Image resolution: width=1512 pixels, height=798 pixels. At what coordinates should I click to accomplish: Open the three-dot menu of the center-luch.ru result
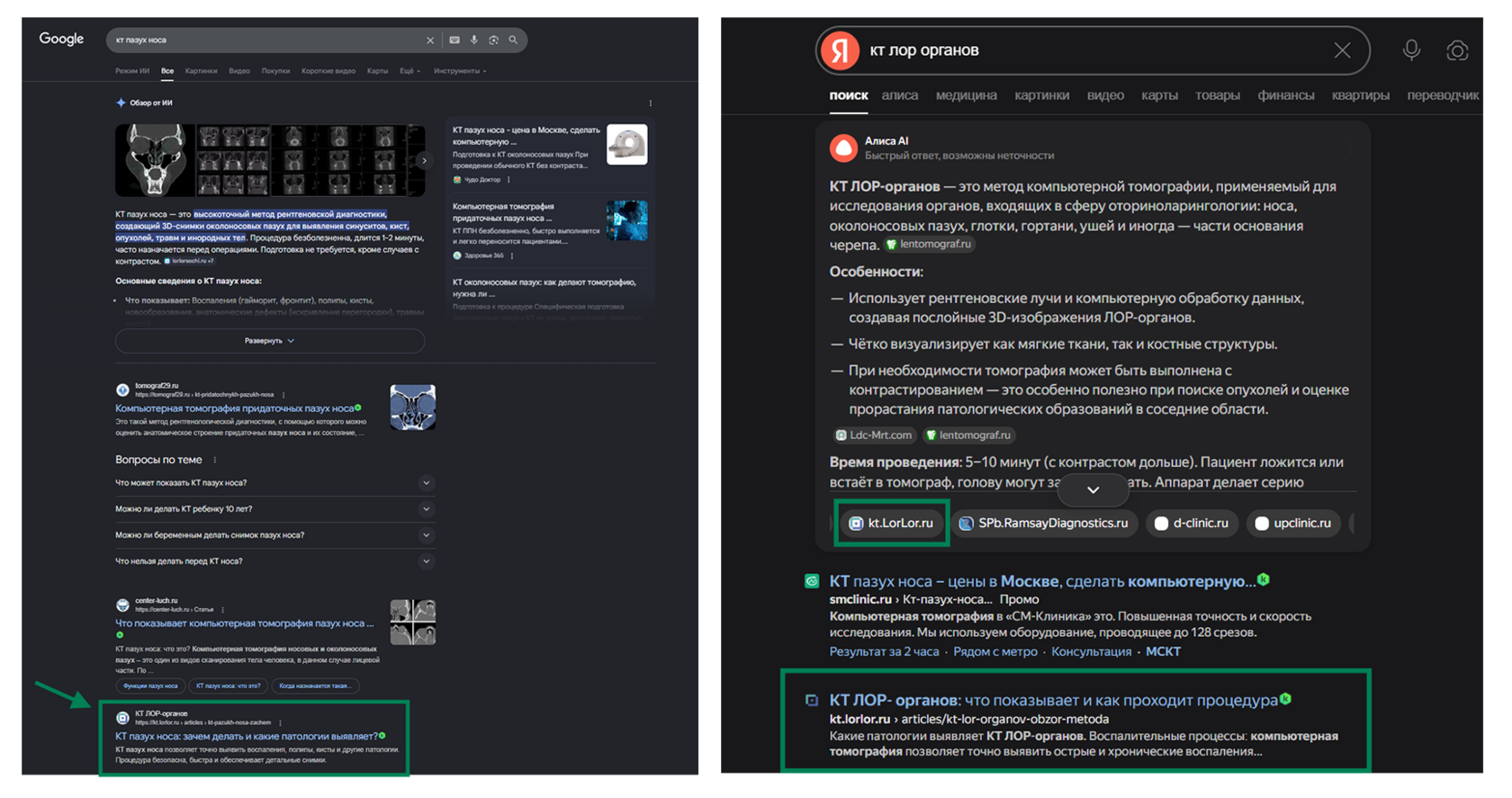click(x=222, y=610)
